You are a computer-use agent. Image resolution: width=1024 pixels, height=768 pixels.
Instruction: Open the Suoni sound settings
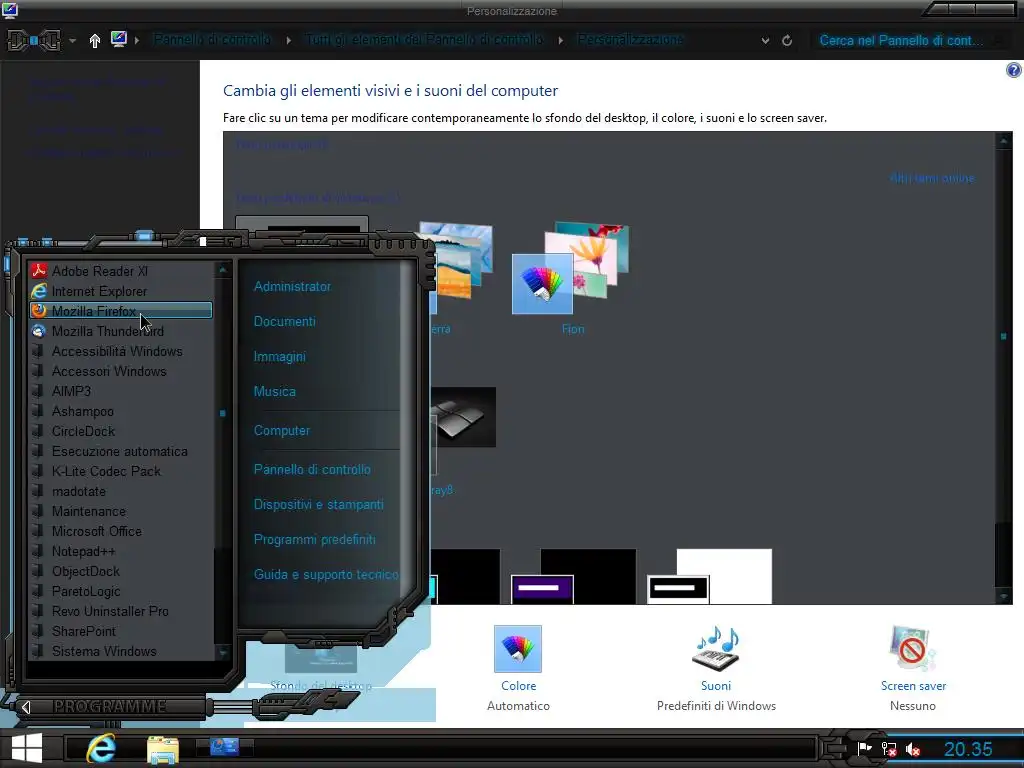[716, 668]
